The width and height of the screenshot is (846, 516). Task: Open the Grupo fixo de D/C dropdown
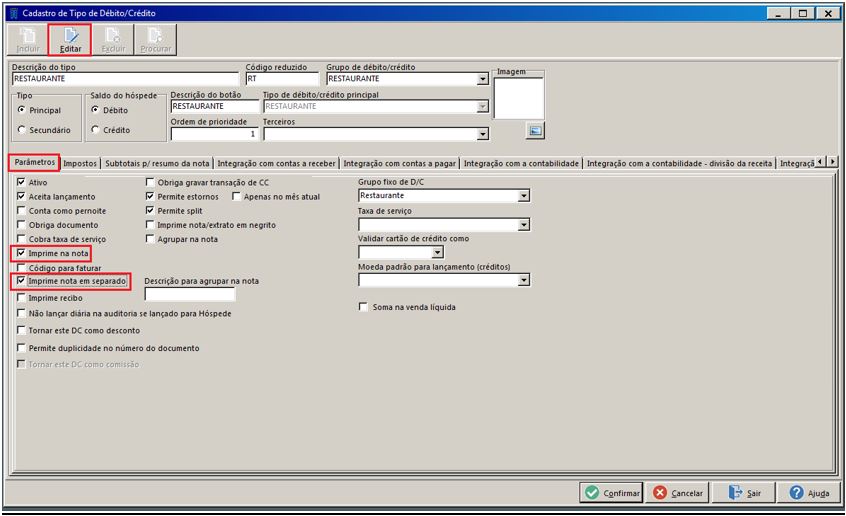click(x=523, y=195)
